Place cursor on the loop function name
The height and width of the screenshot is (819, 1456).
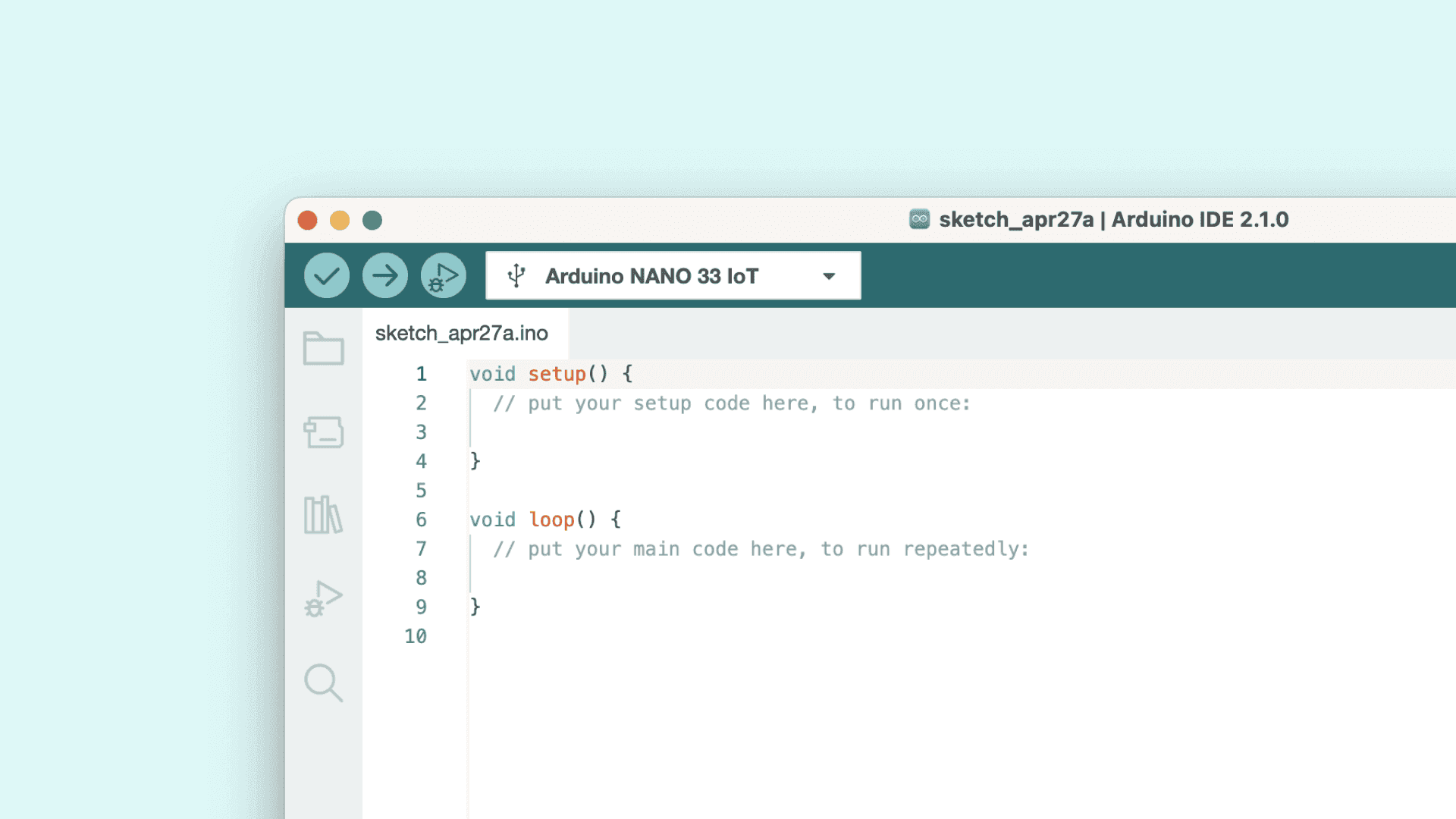click(551, 519)
